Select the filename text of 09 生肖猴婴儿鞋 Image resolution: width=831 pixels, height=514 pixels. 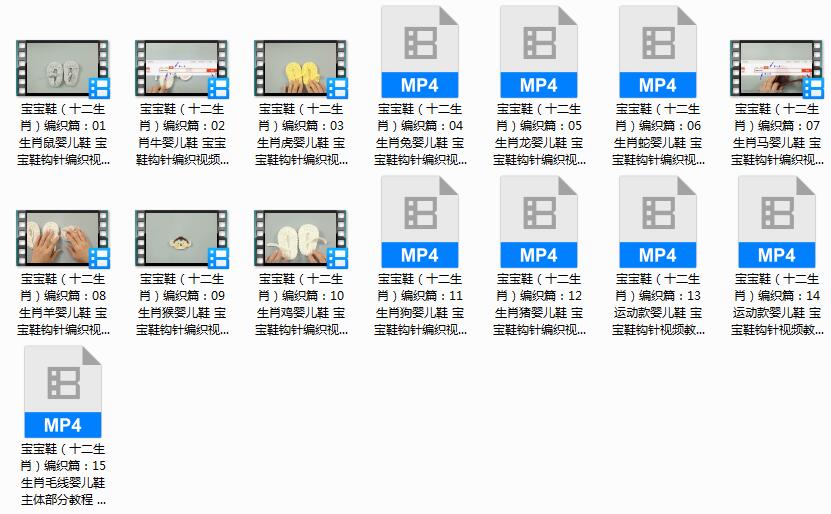[181, 304]
